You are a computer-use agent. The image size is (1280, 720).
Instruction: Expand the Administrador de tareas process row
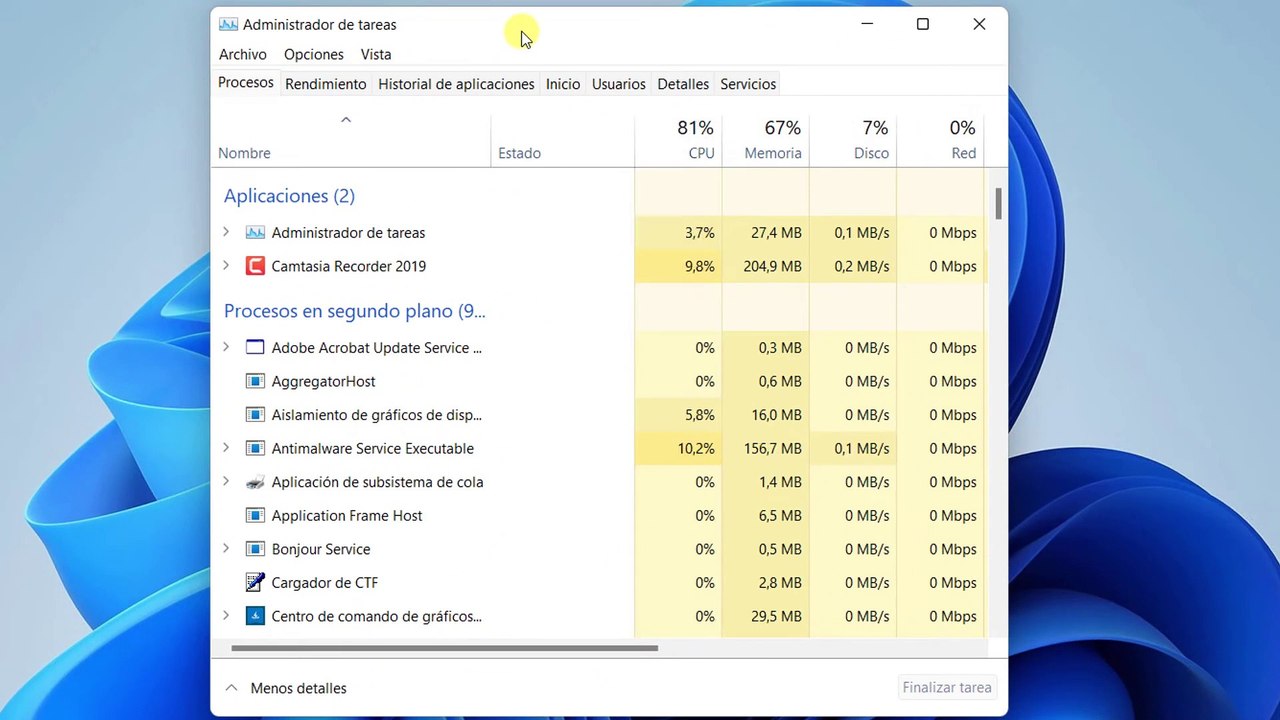[x=226, y=232]
